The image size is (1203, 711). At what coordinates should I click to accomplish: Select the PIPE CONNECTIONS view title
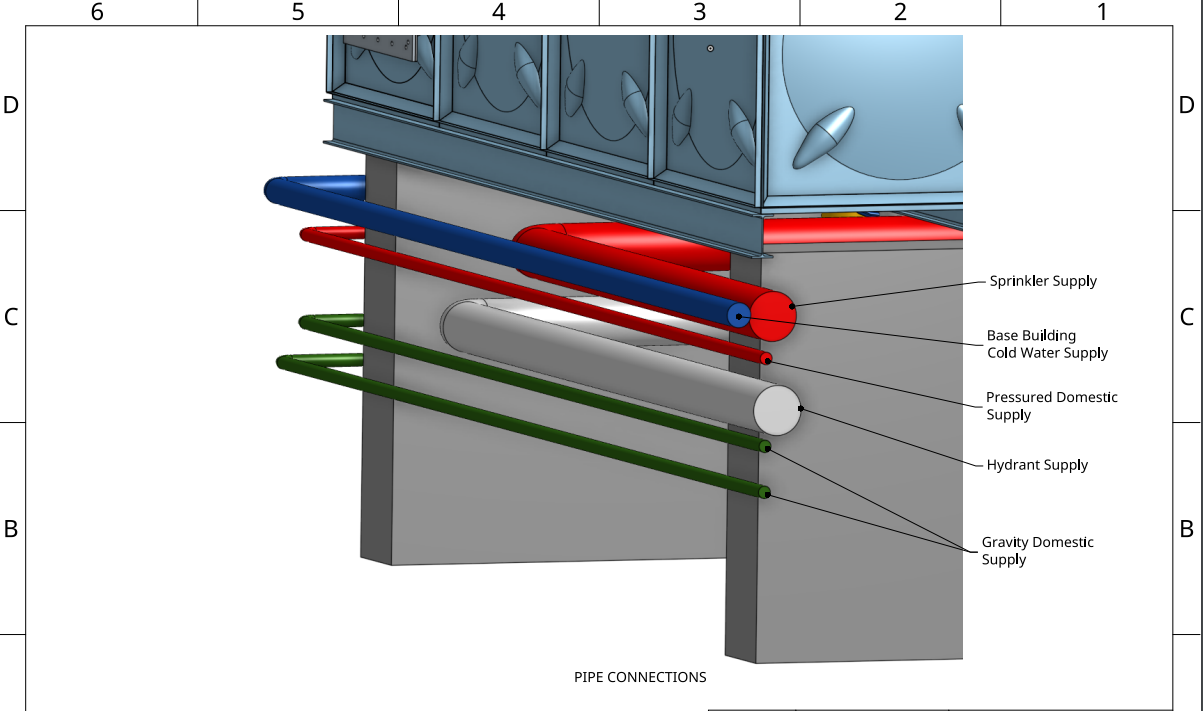click(640, 677)
